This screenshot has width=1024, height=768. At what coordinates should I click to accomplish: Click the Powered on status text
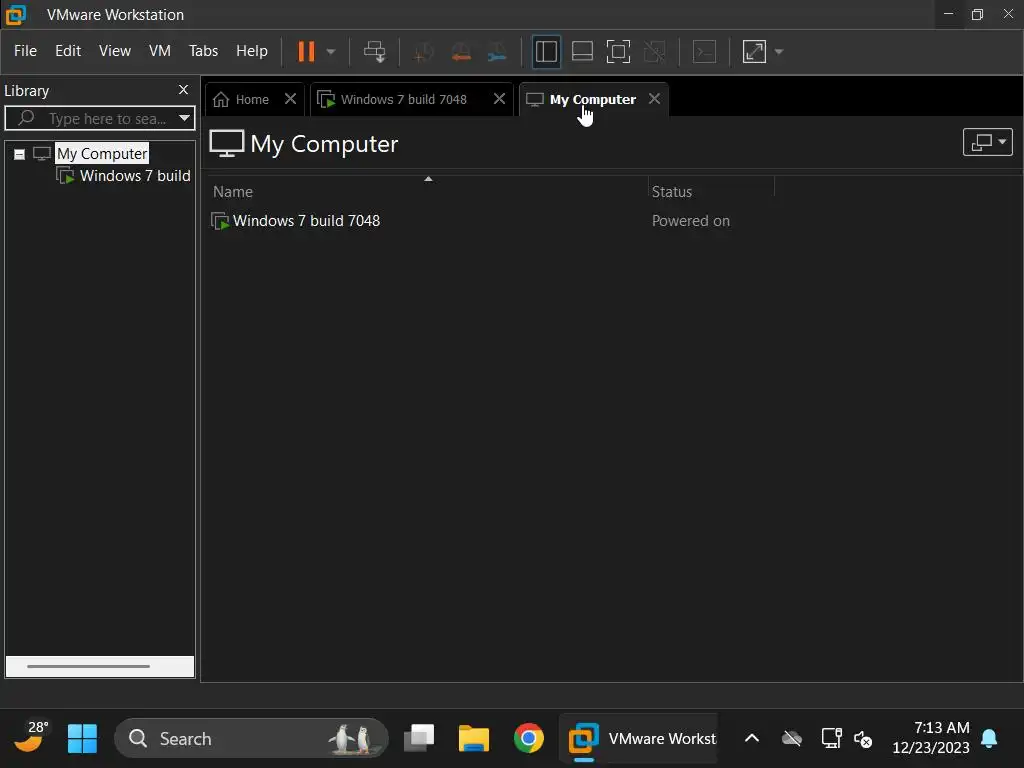pyautogui.click(x=691, y=221)
